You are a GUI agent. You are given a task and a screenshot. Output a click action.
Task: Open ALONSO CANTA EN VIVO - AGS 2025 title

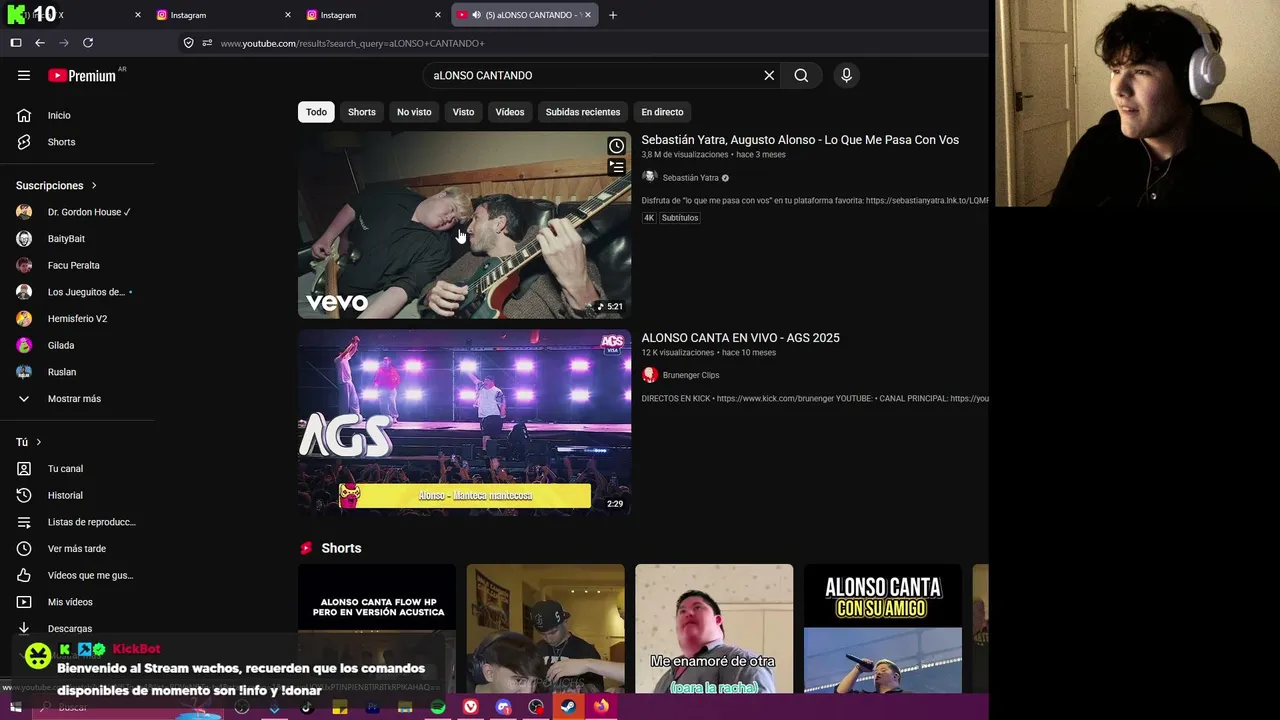[x=741, y=338]
